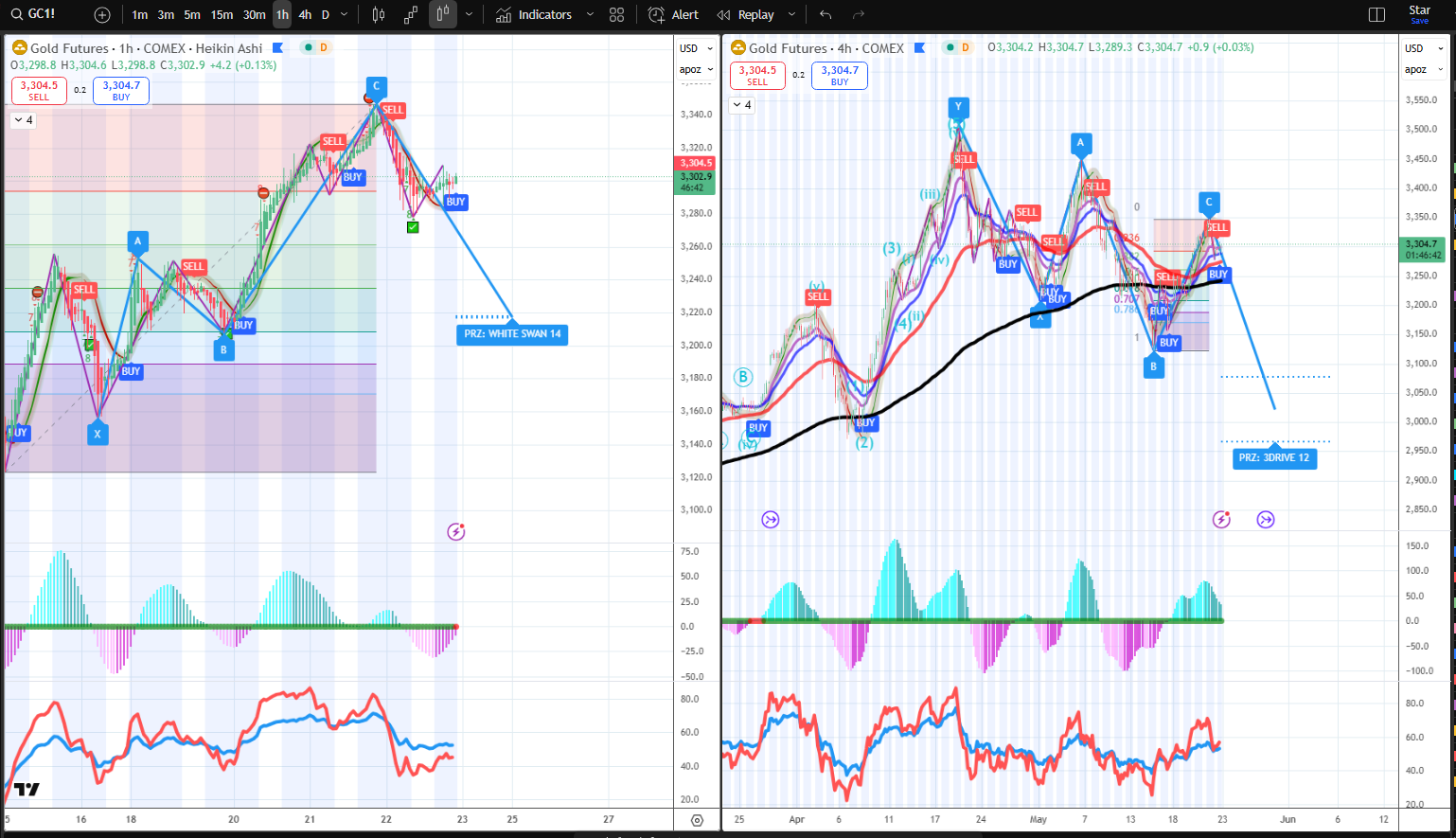Click the 3,304.5 SELL button on 4h chart
Screen dimensions: 1456x838
click(x=757, y=75)
